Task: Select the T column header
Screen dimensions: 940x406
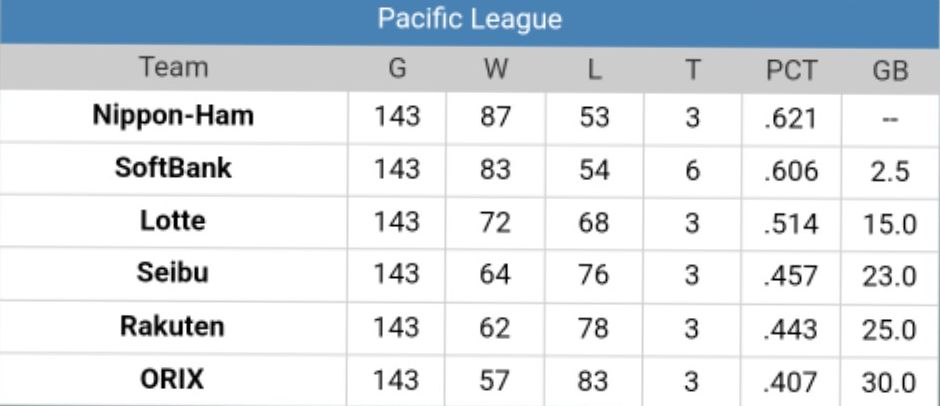Action: click(x=692, y=69)
